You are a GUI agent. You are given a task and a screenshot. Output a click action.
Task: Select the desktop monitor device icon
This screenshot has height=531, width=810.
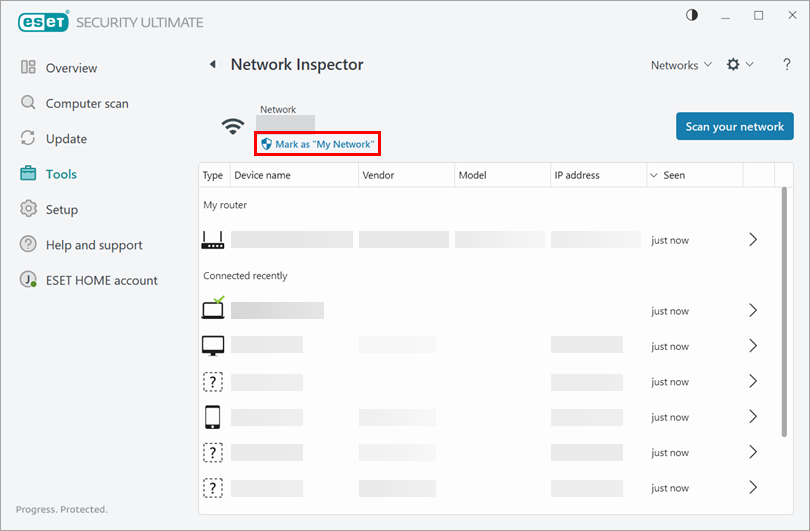(213, 346)
